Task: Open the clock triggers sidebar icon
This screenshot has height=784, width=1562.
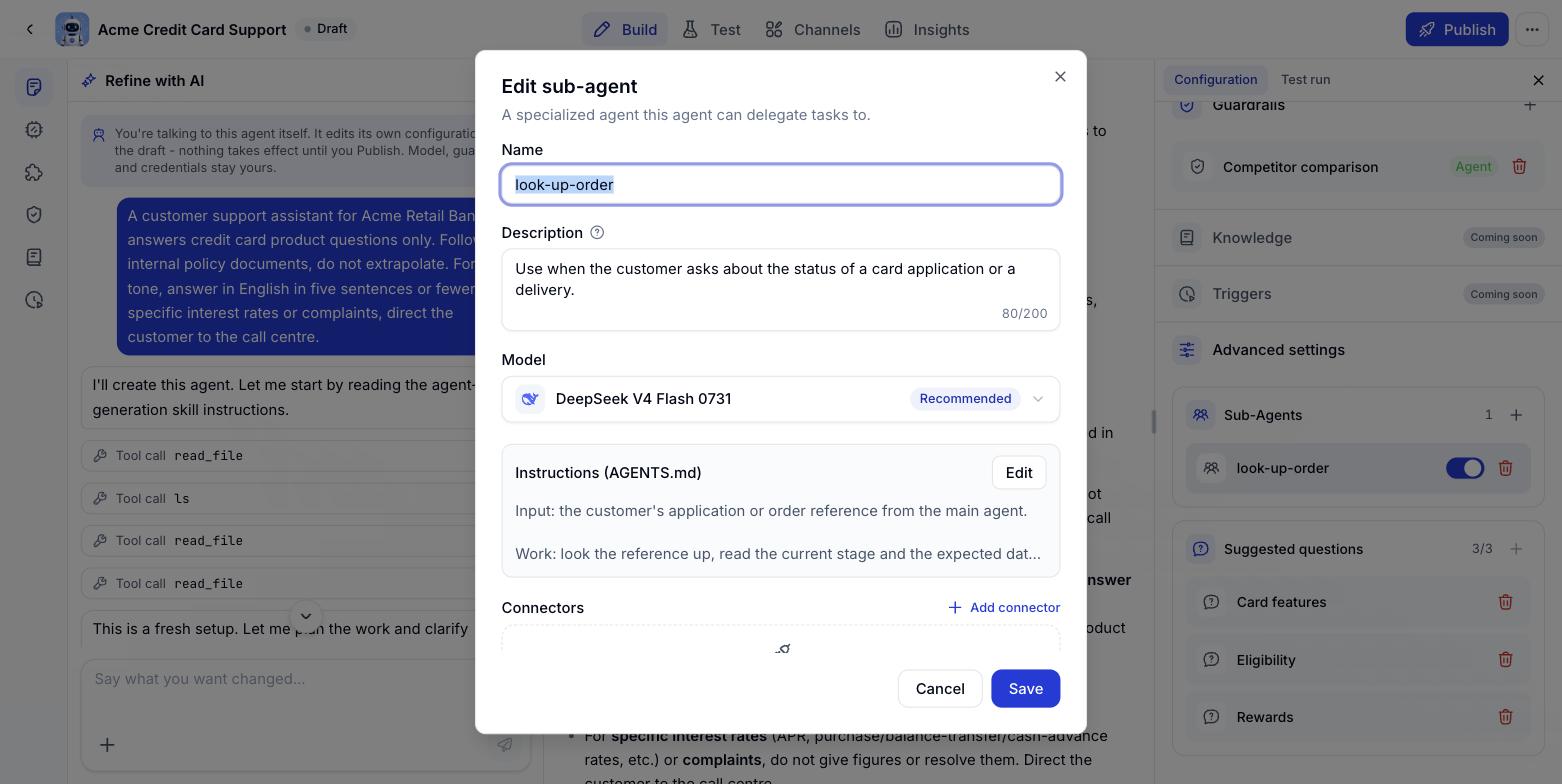Action: [34, 300]
